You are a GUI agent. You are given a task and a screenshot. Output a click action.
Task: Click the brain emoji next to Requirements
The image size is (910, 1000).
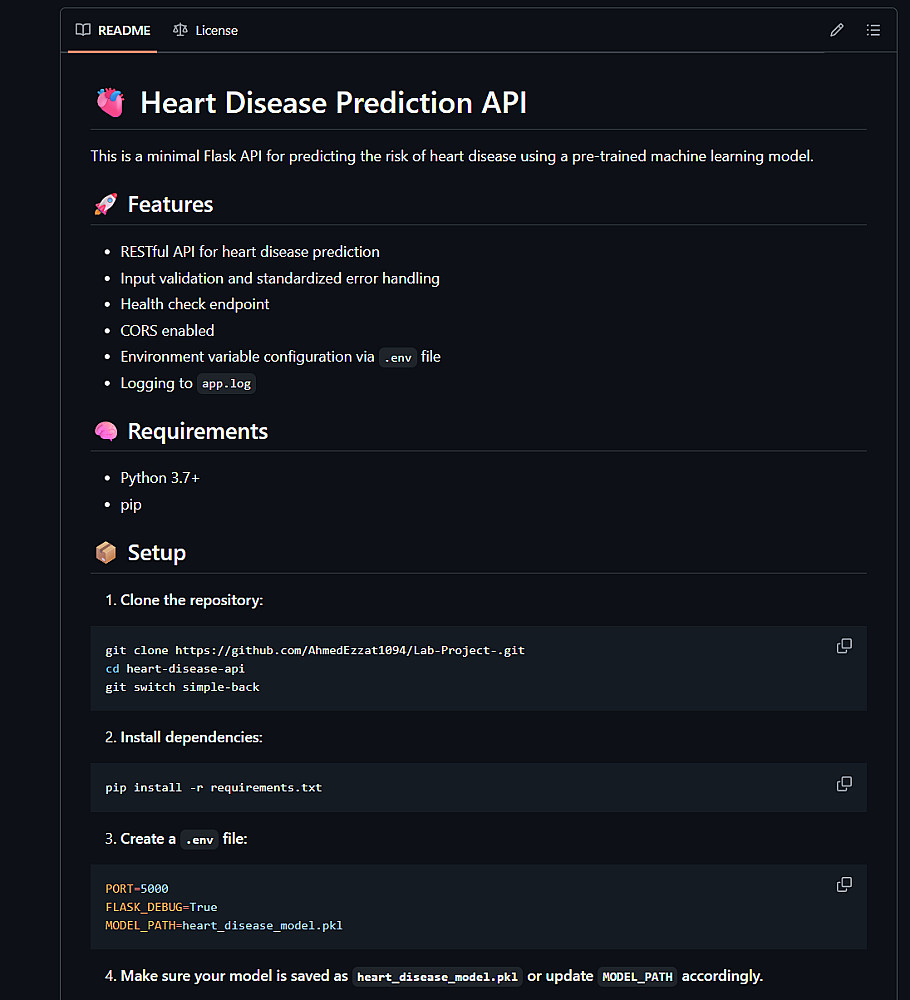[105, 432]
